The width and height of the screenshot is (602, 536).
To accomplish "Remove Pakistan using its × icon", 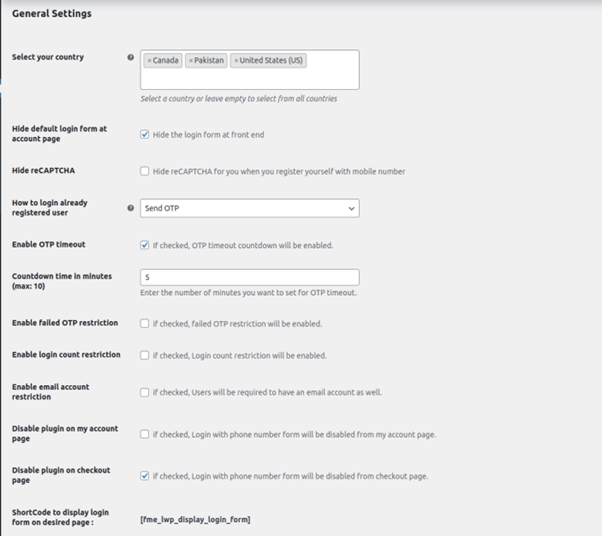I will point(190,61).
